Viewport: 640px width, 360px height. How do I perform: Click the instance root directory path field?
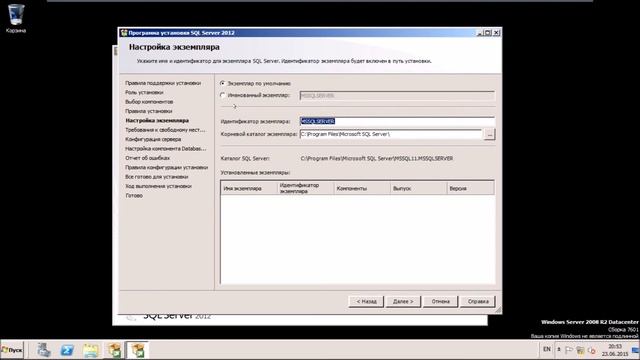[x=391, y=134]
